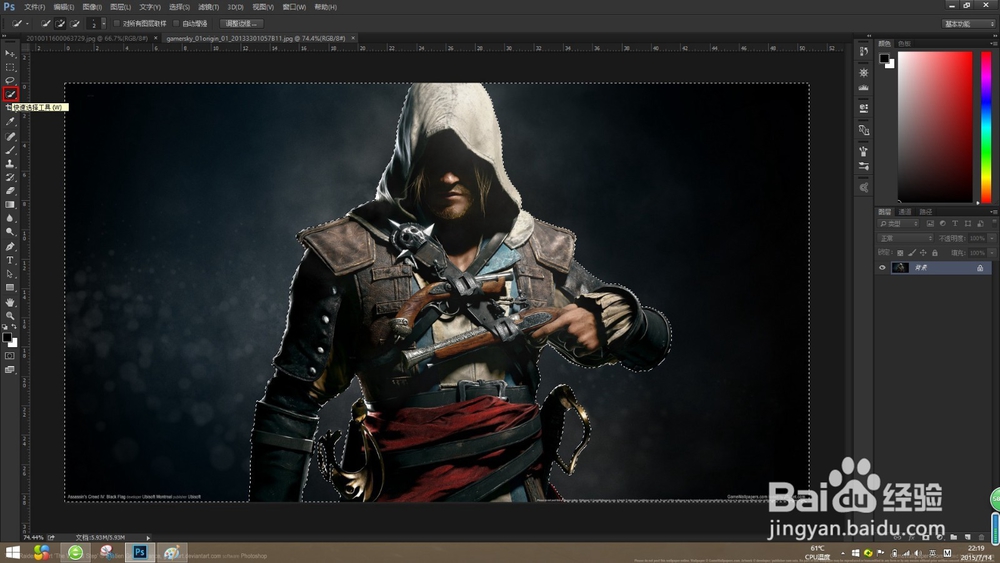Image resolution: width=1000 pixels, height=563 pixels.
Task: Select the Brush tool
Action: pyautogui.click(x=10, y=150)
